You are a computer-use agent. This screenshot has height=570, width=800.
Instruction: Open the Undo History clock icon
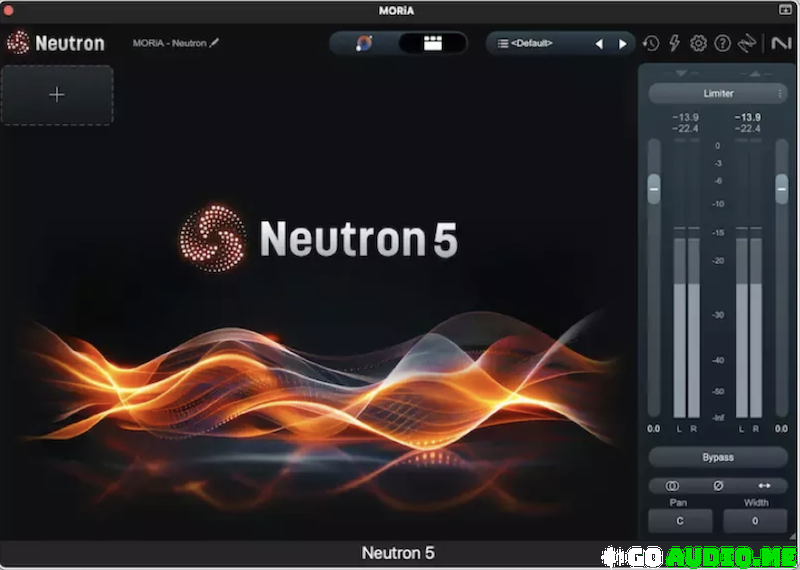pyautogui.click(x=651, y=44)
